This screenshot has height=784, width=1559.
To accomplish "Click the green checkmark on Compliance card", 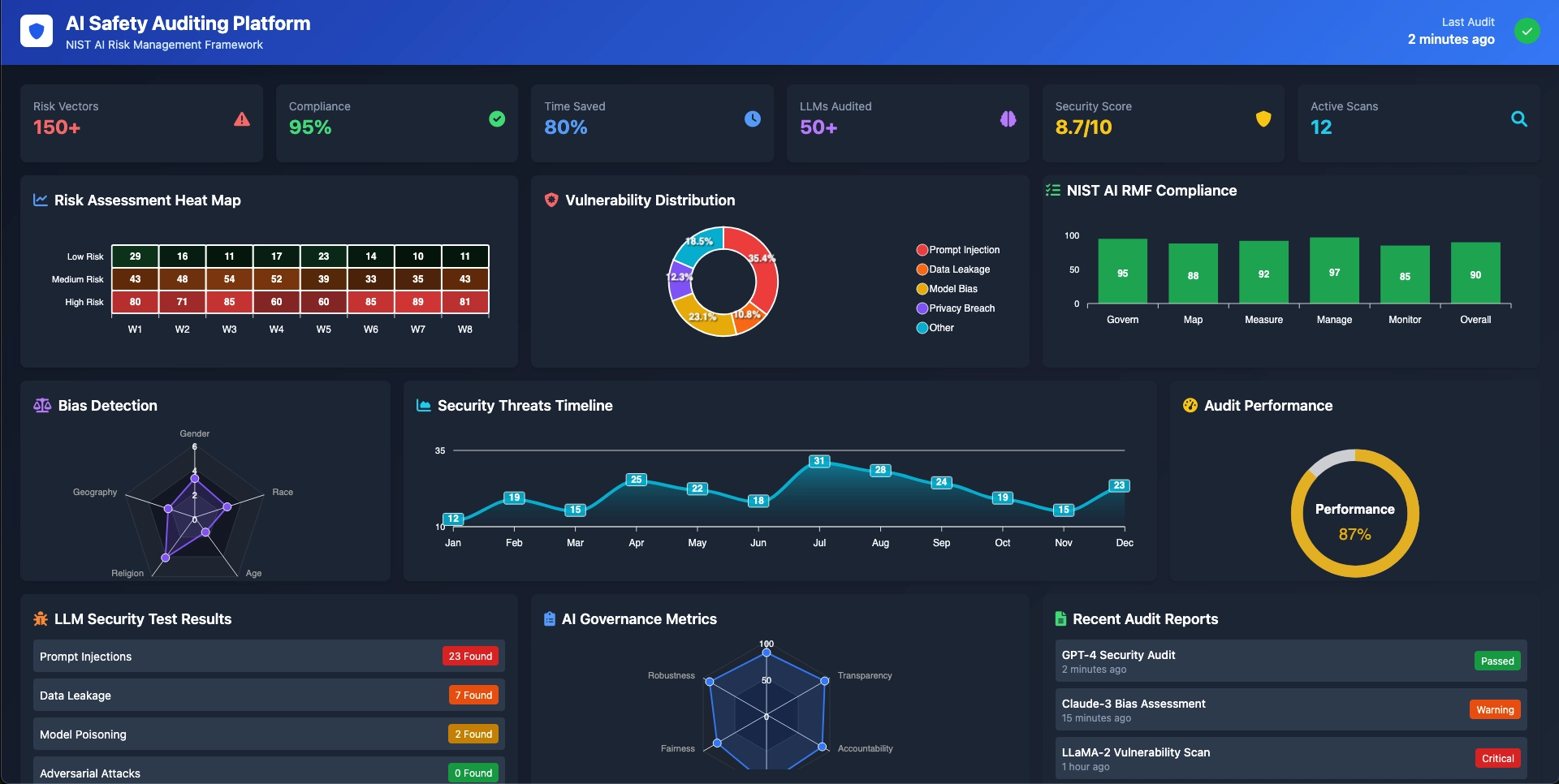I will point(497,118).
